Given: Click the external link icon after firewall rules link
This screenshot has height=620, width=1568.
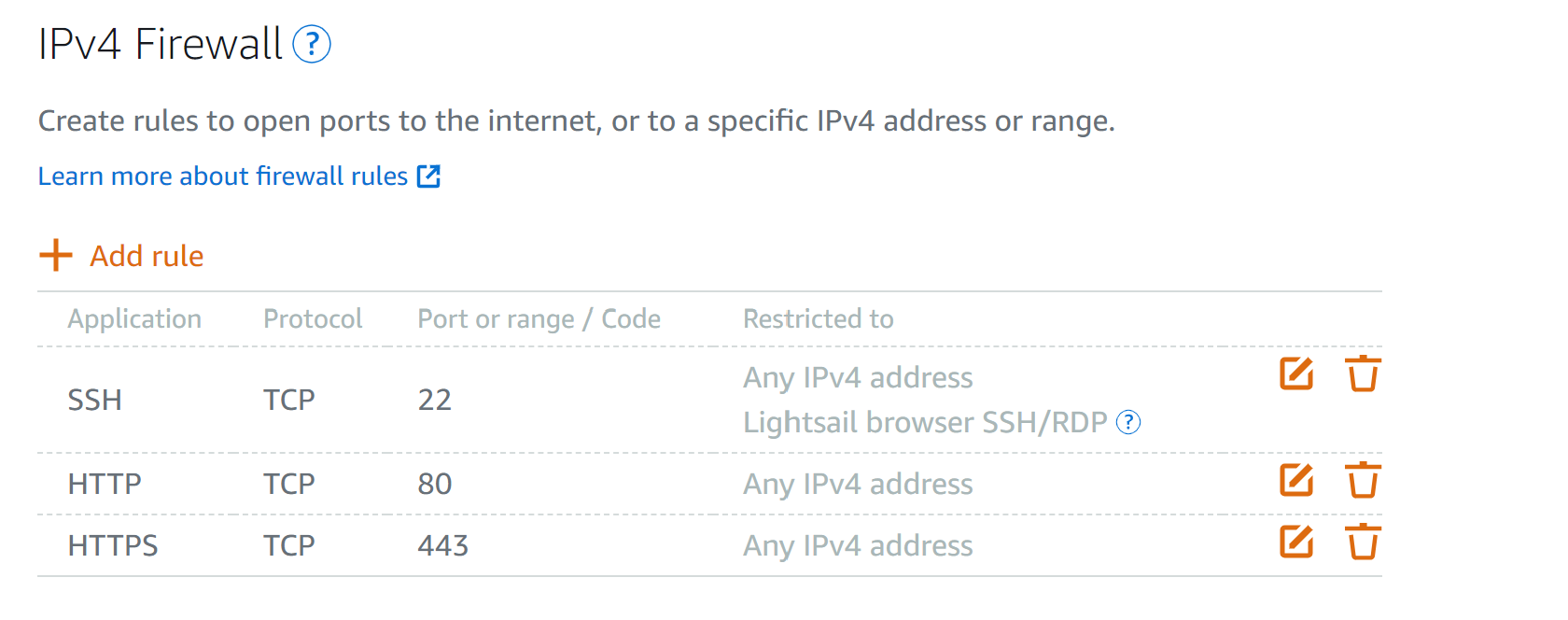Looking at the screenshot, I should click(x=428, y=176).
